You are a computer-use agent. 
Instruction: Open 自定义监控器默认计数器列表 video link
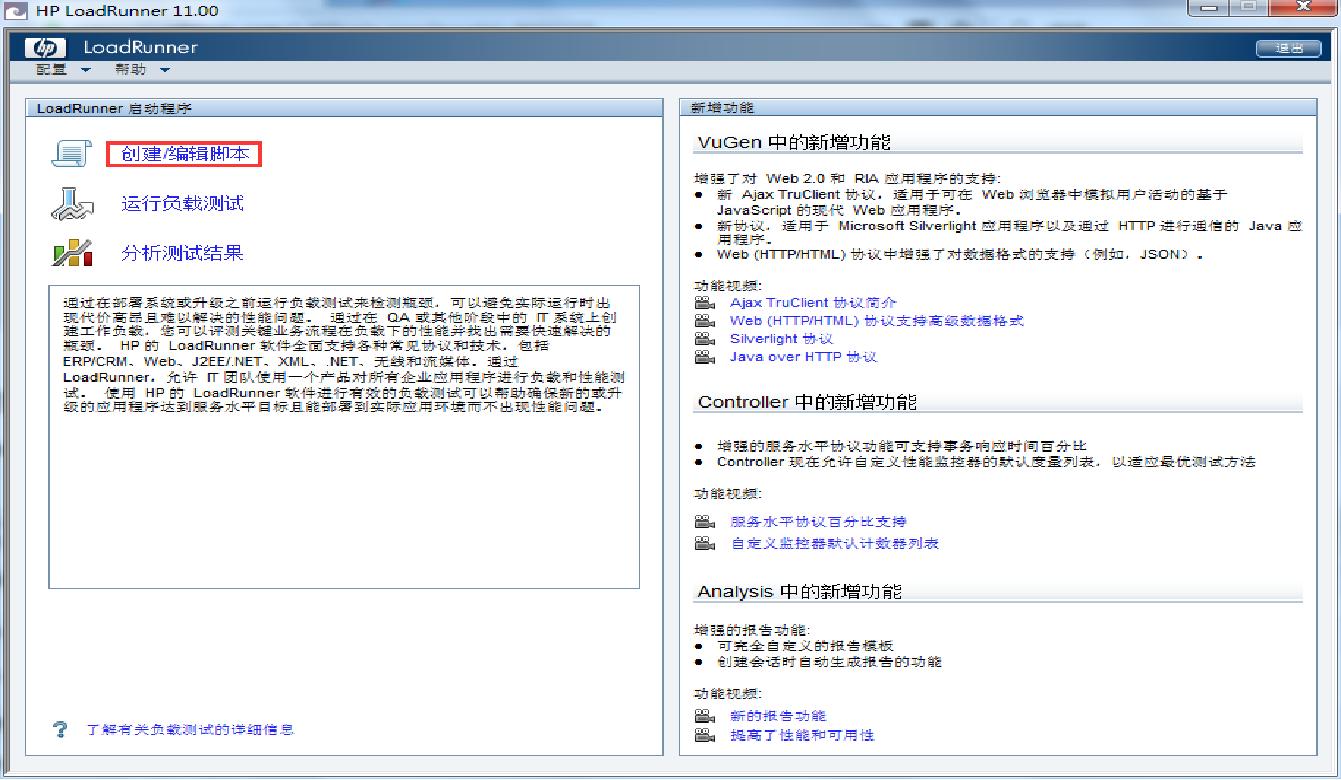(x=835, y=544)
